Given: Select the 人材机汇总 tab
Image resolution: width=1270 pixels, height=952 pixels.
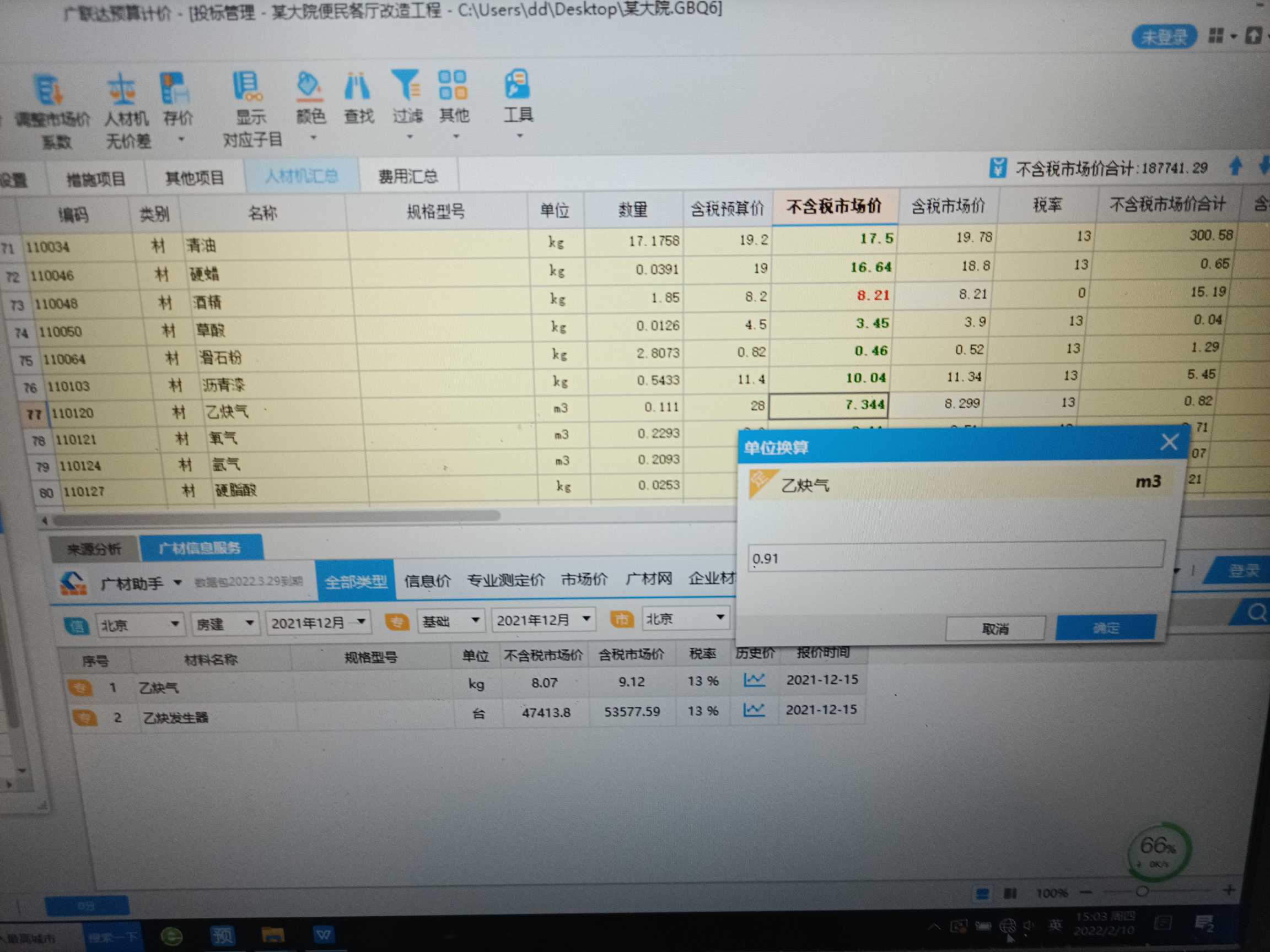Looking at the screenshot, I should 302,176.
